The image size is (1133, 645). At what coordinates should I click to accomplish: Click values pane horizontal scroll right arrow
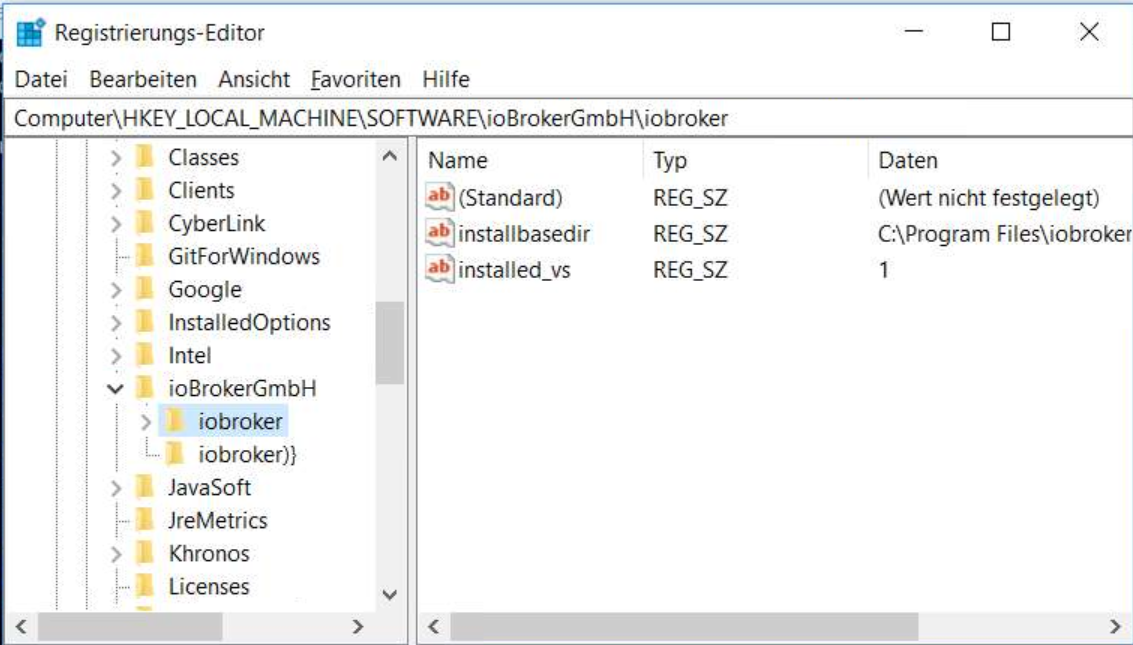(x=1116, y=626)
